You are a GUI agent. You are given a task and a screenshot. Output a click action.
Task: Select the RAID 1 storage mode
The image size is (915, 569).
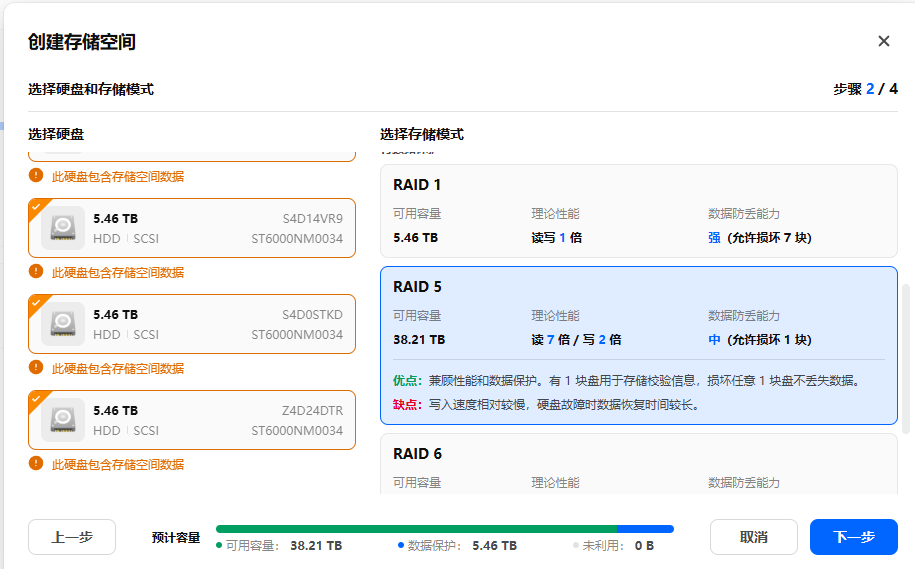638,211
